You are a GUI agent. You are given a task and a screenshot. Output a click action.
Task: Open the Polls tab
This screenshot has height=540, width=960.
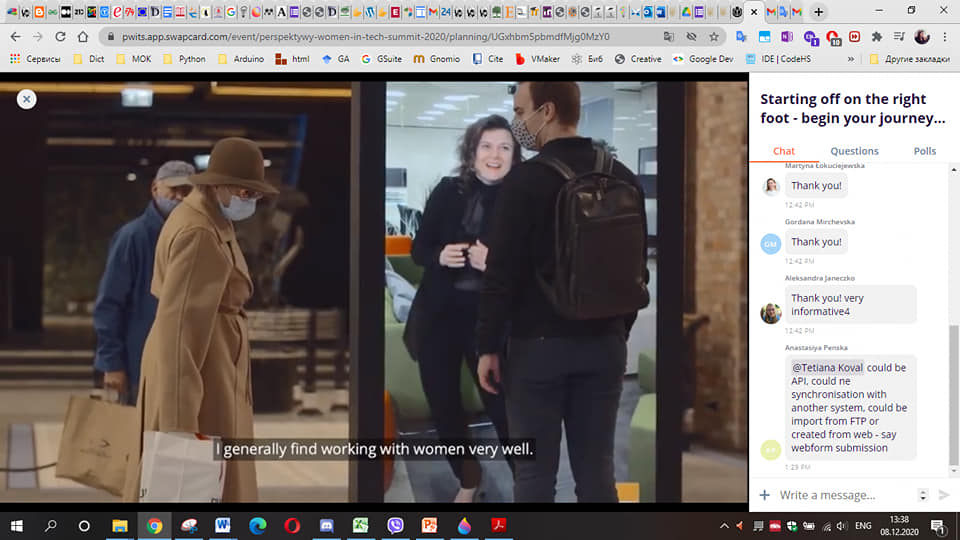tap(925, 151)
